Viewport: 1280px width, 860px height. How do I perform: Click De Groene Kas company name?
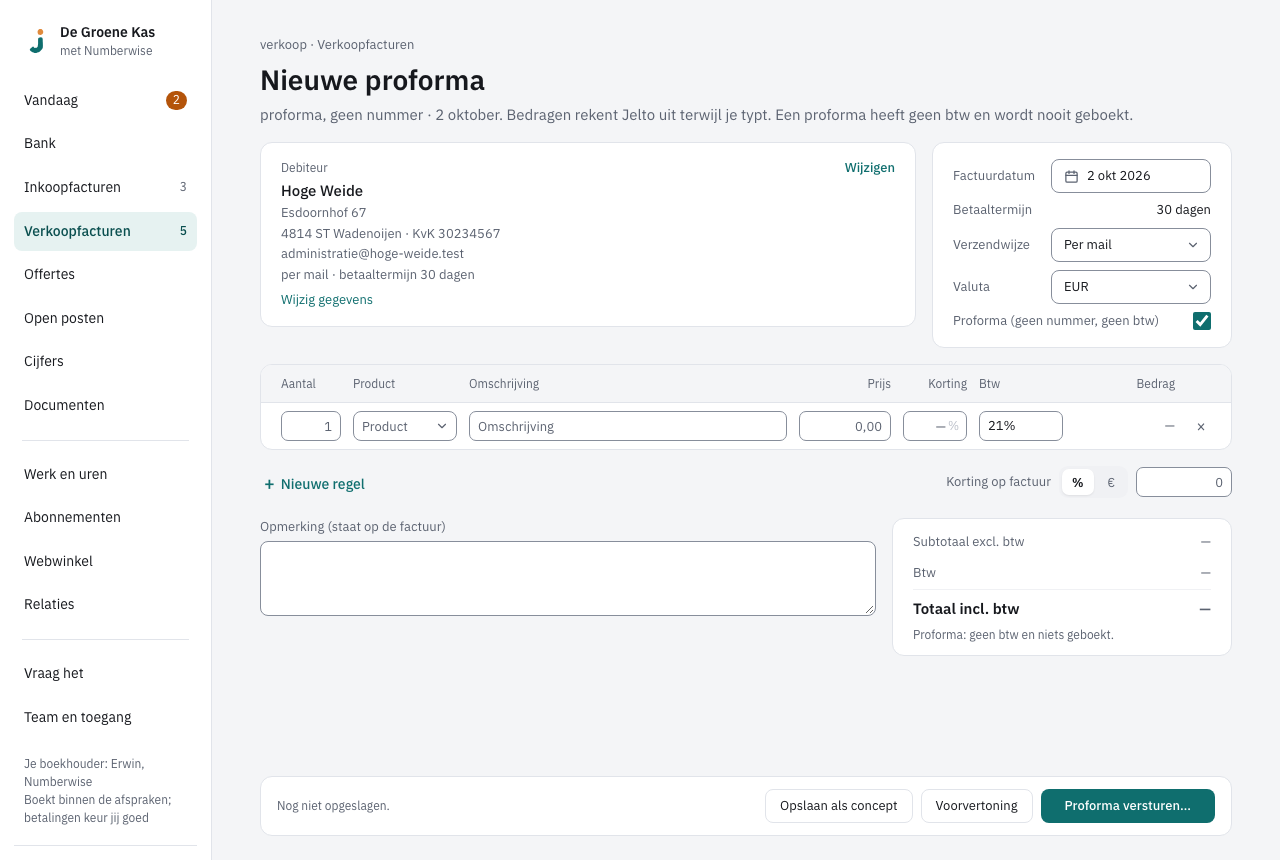107,32
